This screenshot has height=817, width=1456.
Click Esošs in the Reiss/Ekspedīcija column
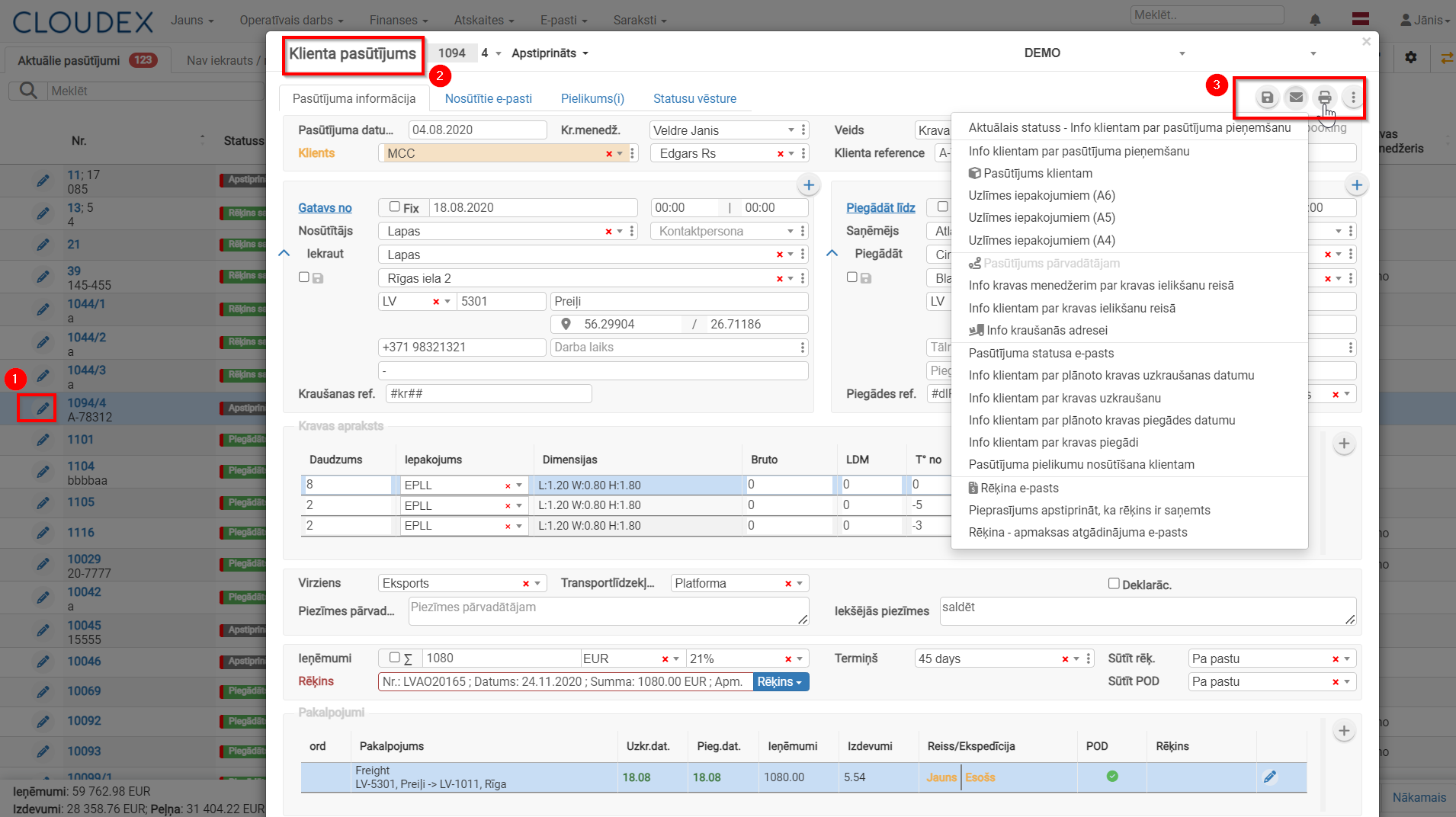coord(980,777)
